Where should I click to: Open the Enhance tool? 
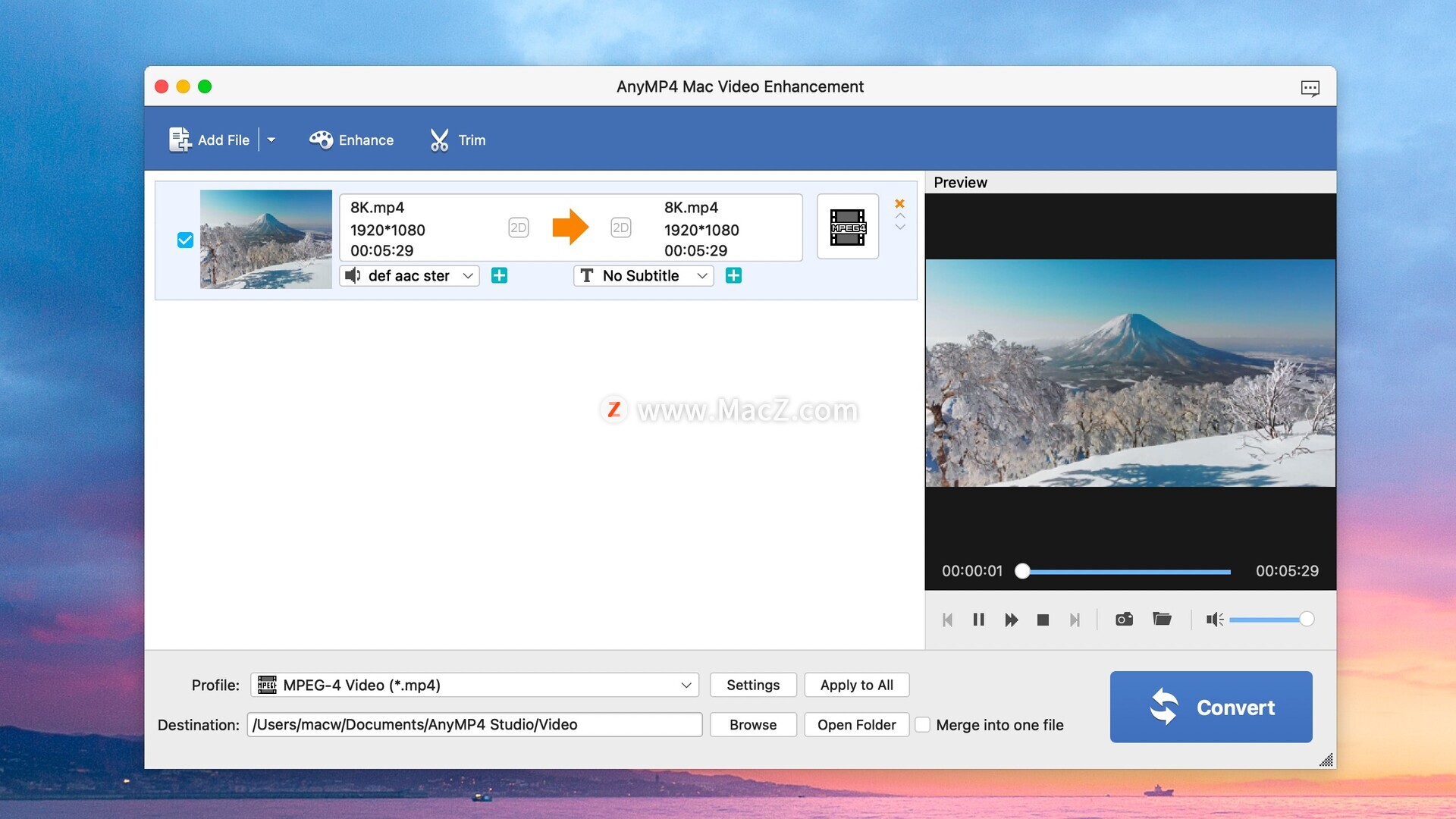coord(351,140)
